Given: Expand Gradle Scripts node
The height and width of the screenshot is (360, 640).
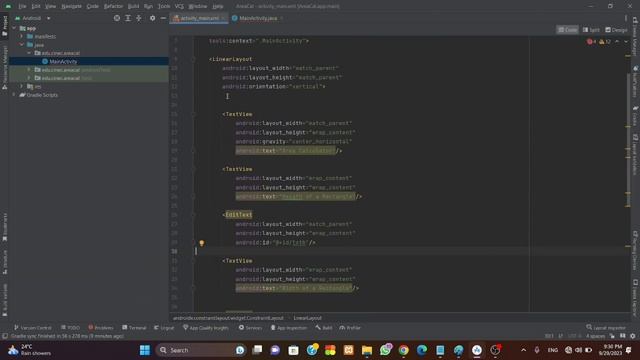Looking at the screenshot, I should coord(14,95).
